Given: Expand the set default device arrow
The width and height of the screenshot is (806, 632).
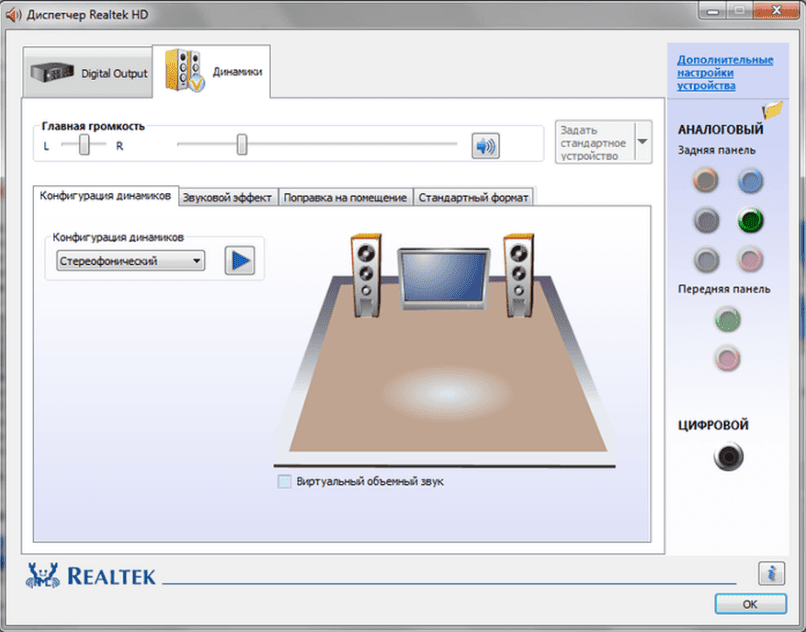Looking at the screenshot, I should tap(643, 142).
